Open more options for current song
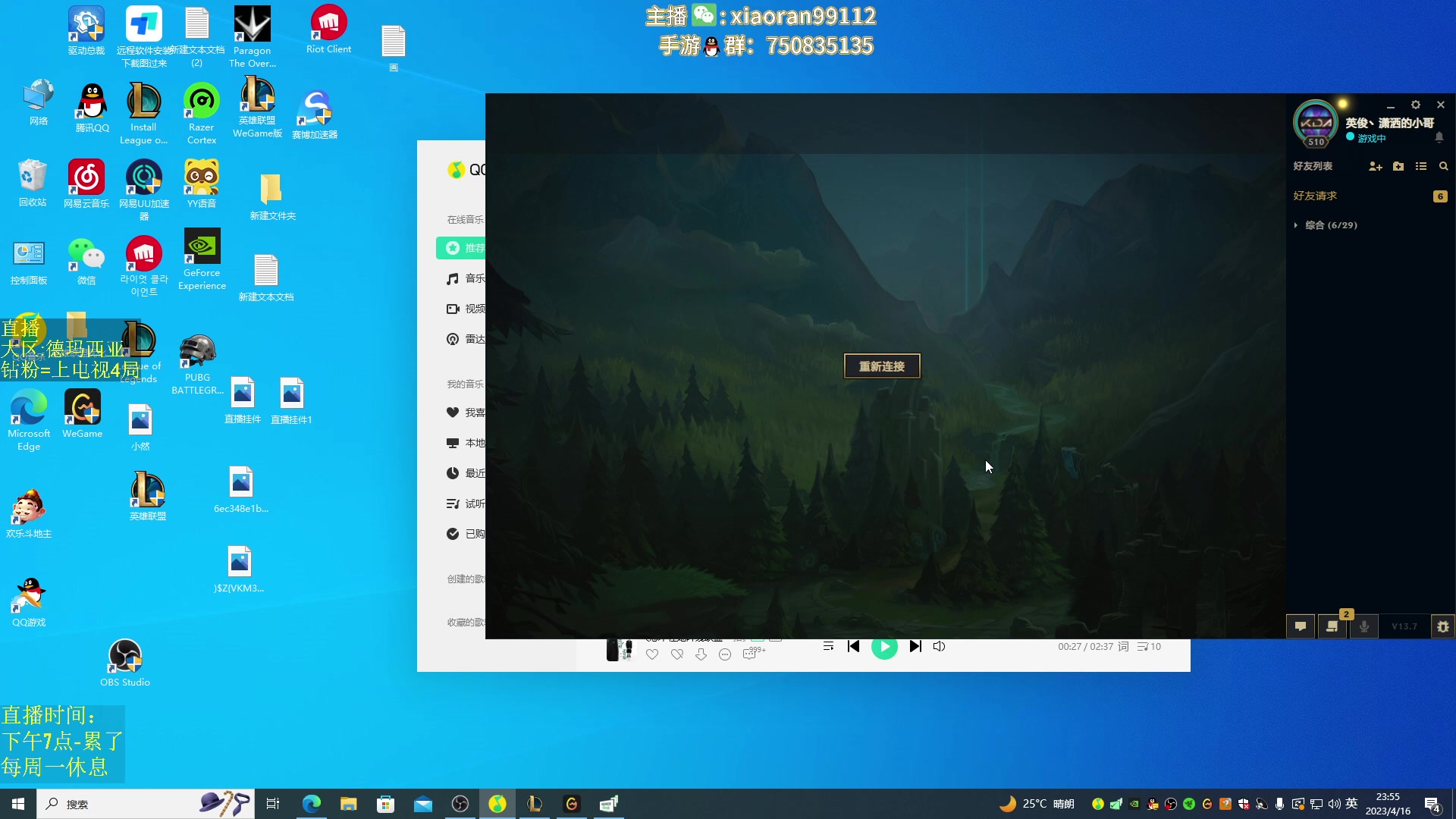1456x819 pixels. [x=725, y=654]
